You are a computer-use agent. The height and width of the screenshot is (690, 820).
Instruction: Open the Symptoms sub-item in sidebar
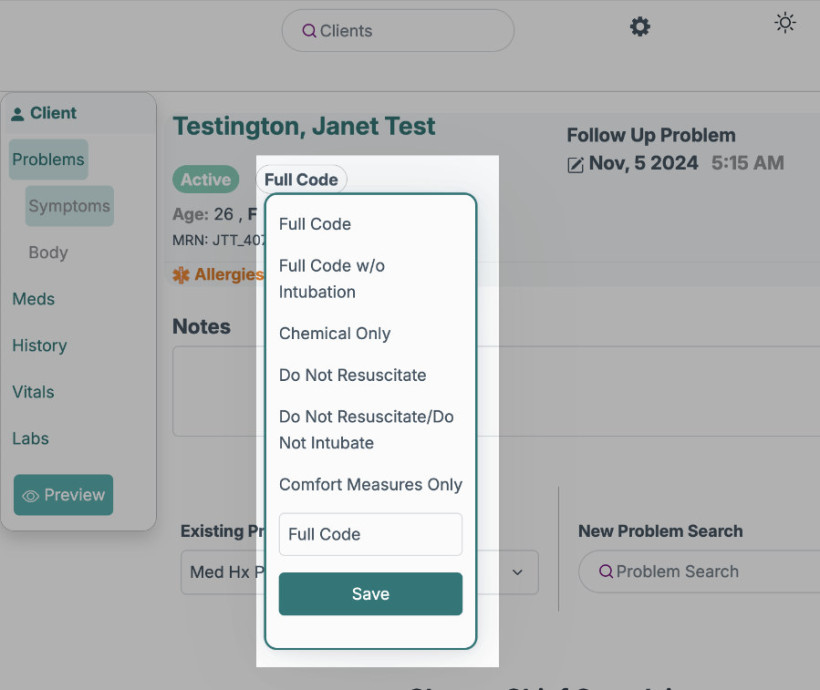pyautogui.click(x=69, y=206)
